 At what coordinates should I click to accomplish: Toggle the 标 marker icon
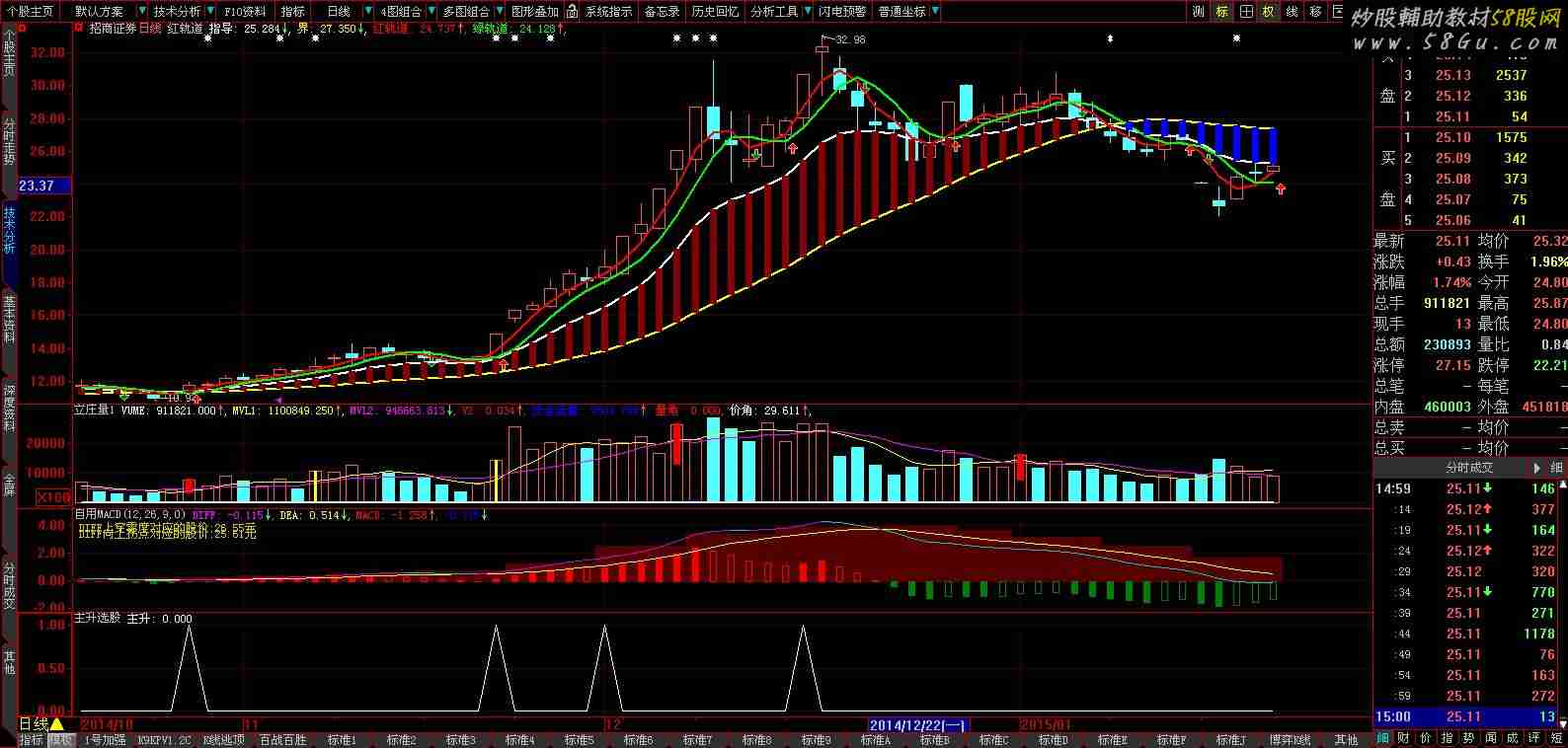coord(1222,12)
